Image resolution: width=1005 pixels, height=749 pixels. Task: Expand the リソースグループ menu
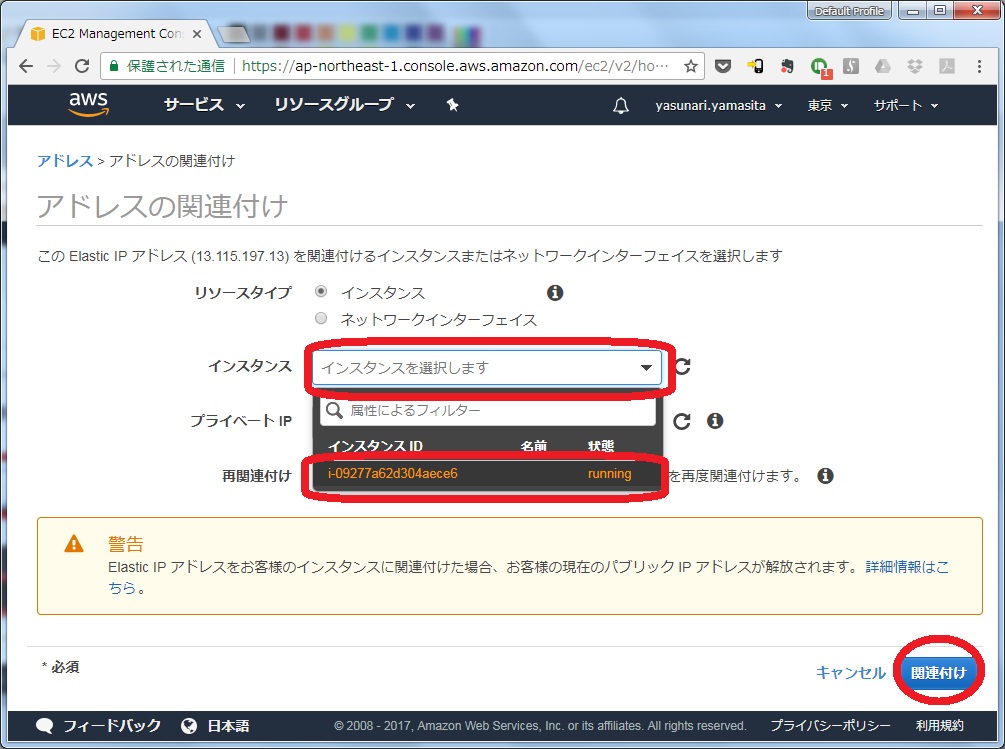pyautogui.click(x=344, y=105)
